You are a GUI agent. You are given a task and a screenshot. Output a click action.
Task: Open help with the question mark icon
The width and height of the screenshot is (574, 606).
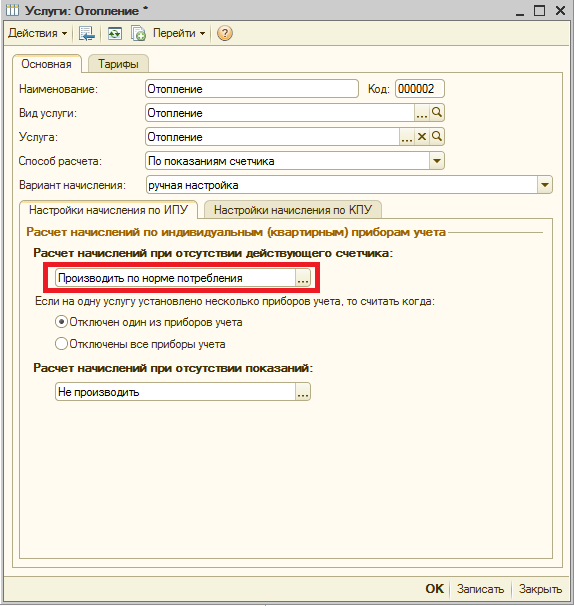pos(225,34)
